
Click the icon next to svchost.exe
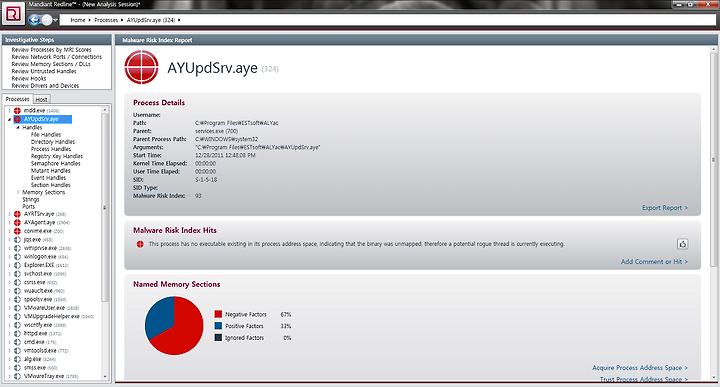(x=17, y=274)
